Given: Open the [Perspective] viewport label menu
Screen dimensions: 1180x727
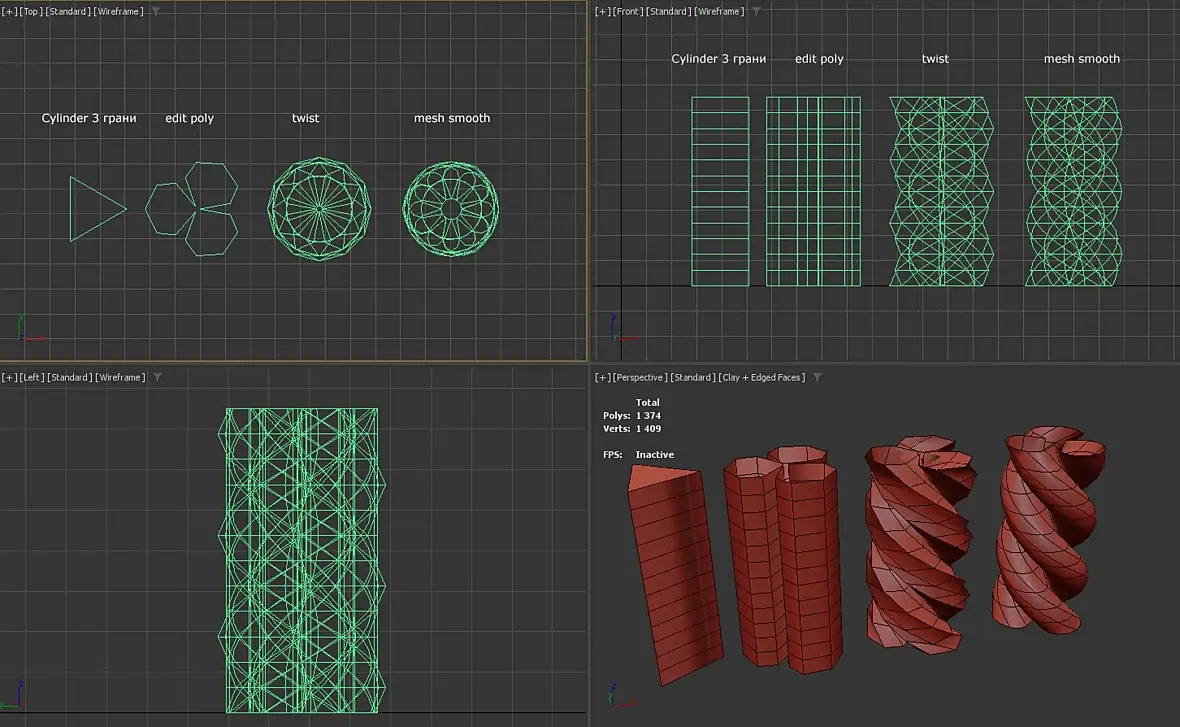Looking at the screenshot, I should click(x=640, y=377).
